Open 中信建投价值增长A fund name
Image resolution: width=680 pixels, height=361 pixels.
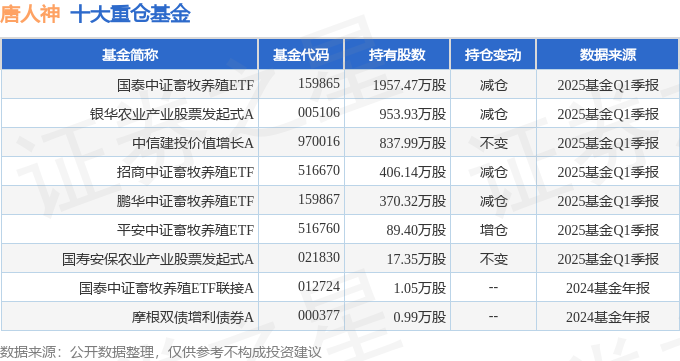tap(193, 143)
